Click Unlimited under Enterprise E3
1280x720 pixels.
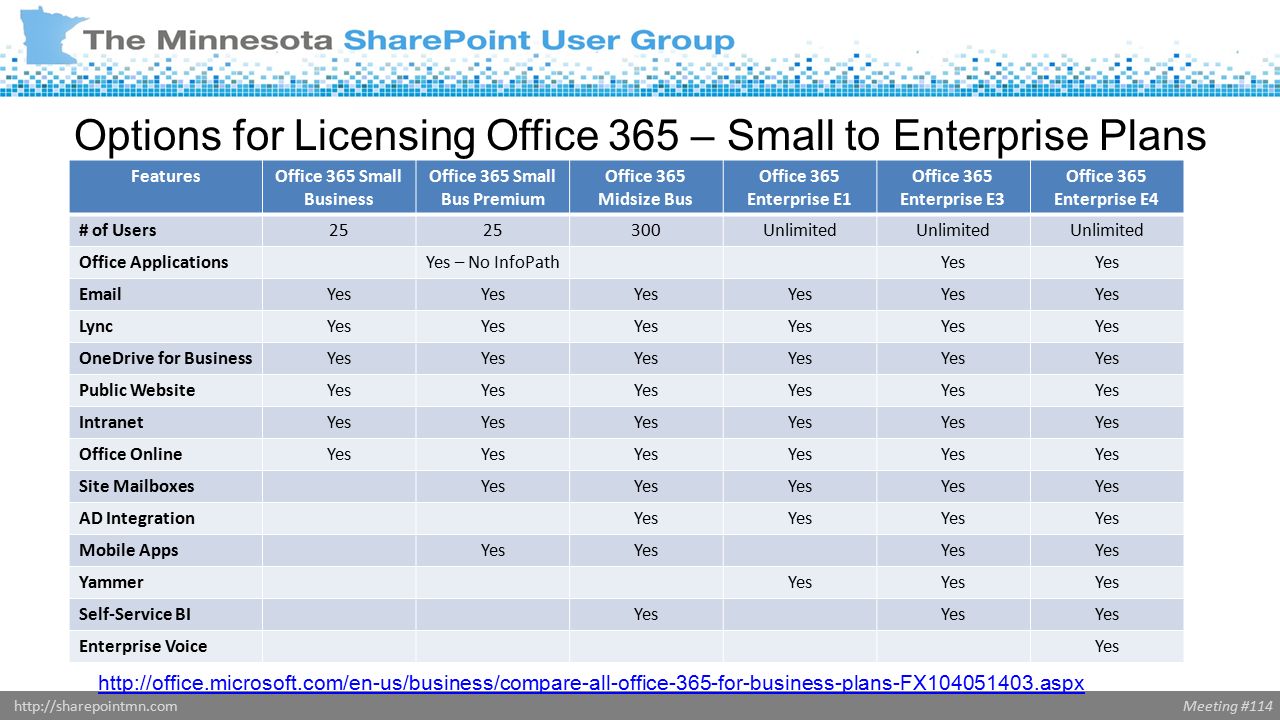click(x=953, y=230)
